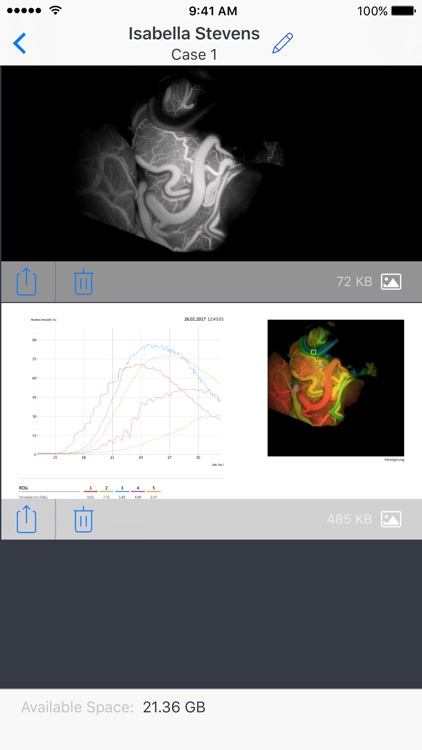This screenshot has height=750, width=422.
Task: Tap the pencil edit icon
Action: [282, 43]
